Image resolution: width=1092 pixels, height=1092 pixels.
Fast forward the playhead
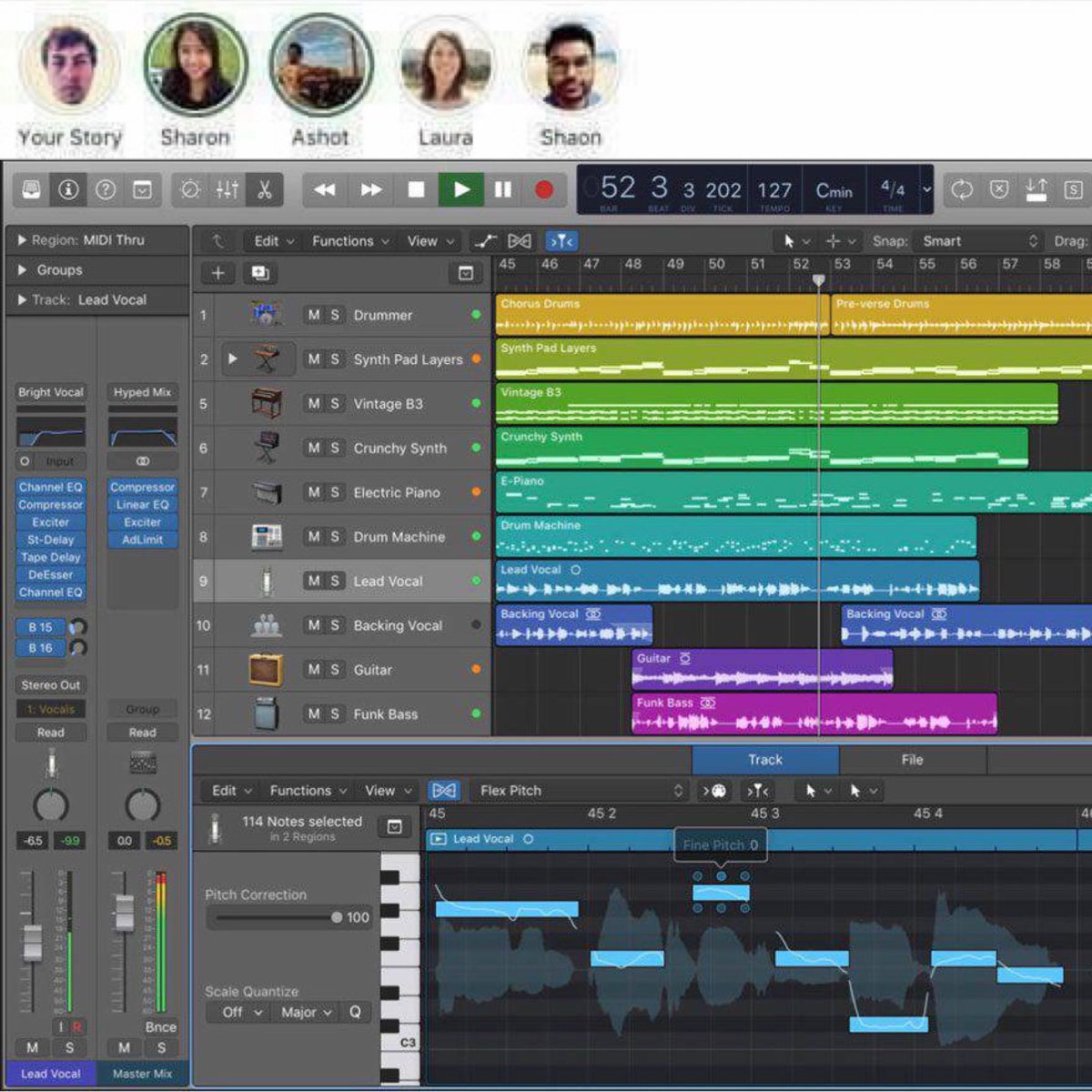tap(370, 190)
